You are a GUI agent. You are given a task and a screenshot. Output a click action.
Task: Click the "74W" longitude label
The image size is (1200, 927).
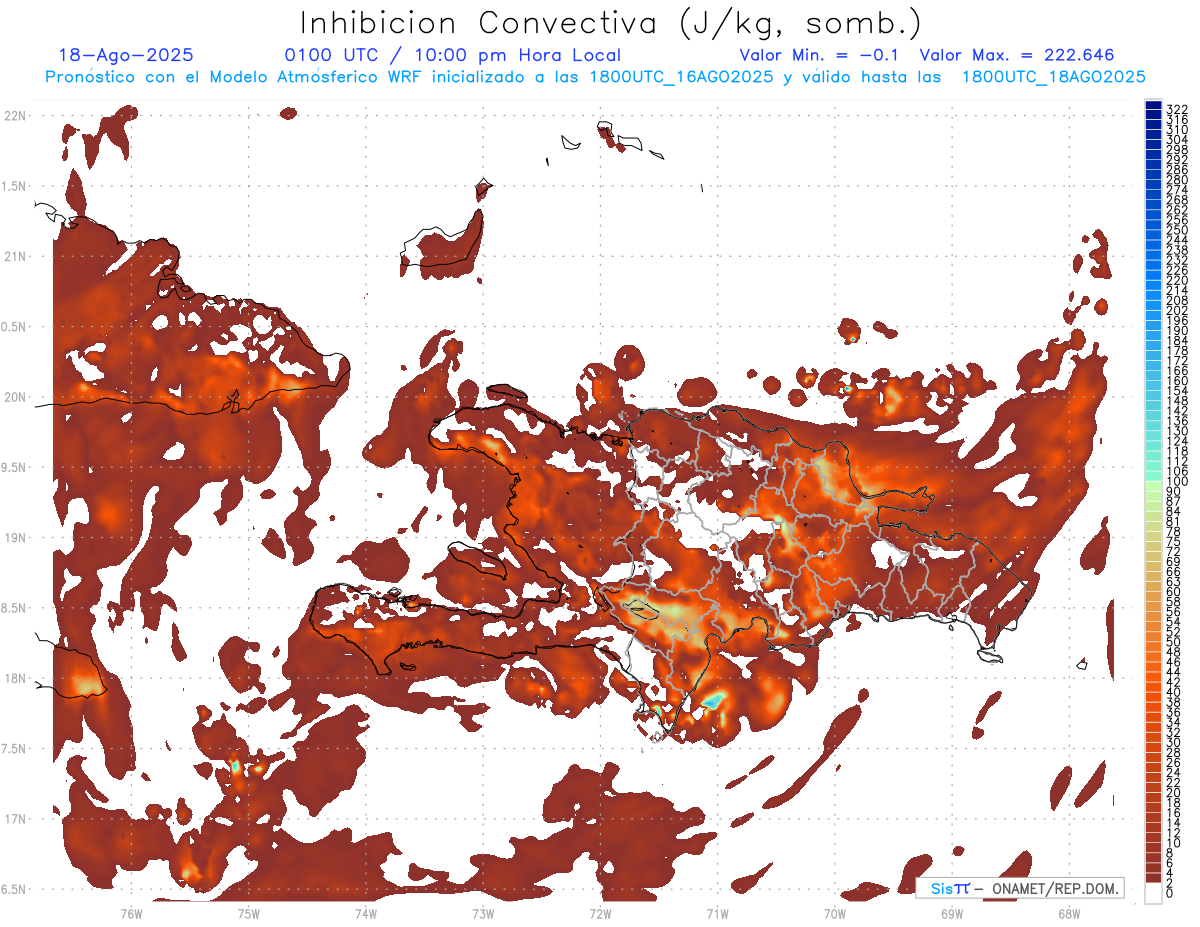[365, 912]
